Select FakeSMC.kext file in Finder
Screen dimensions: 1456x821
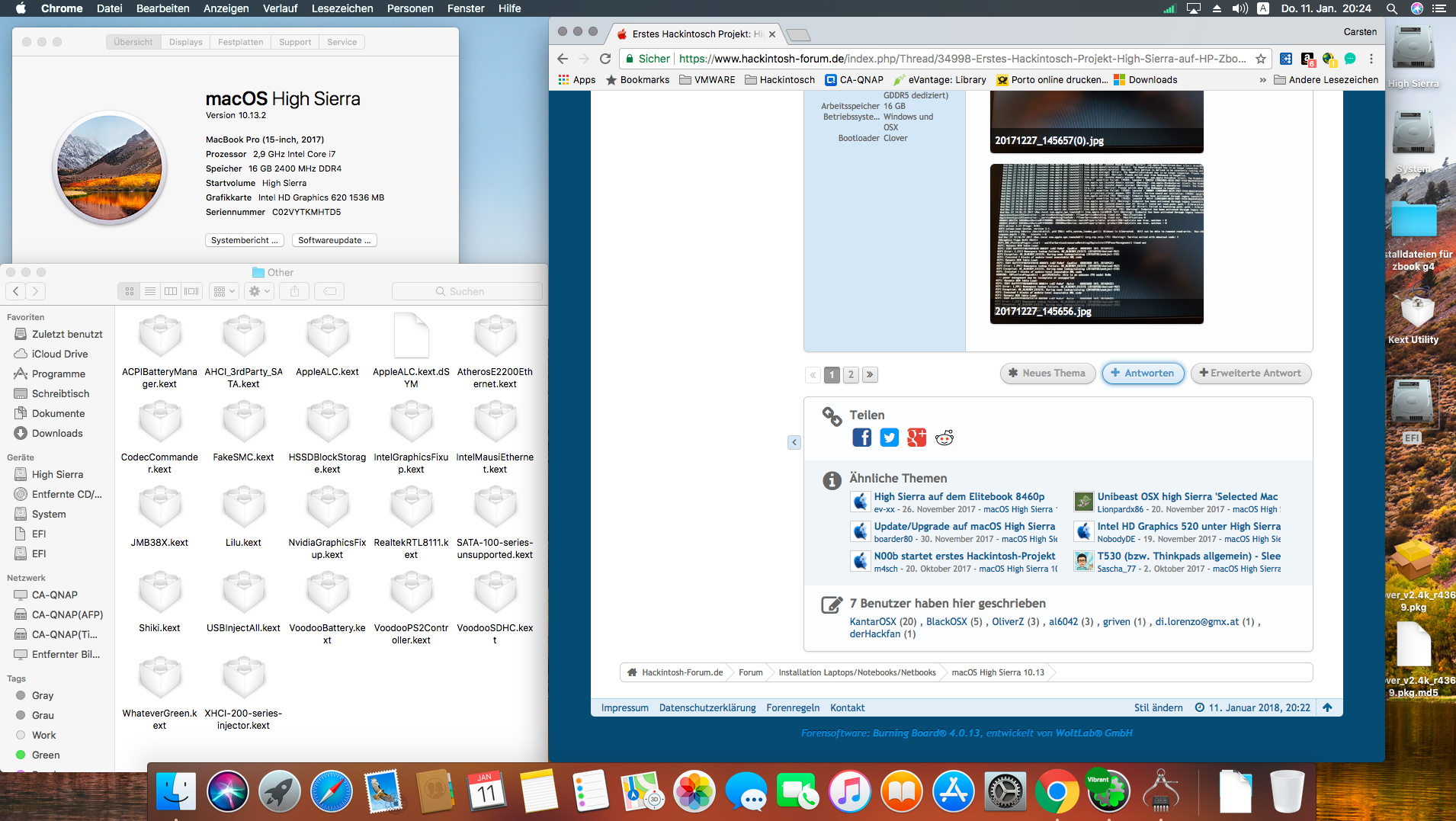(x=243, y=430)
